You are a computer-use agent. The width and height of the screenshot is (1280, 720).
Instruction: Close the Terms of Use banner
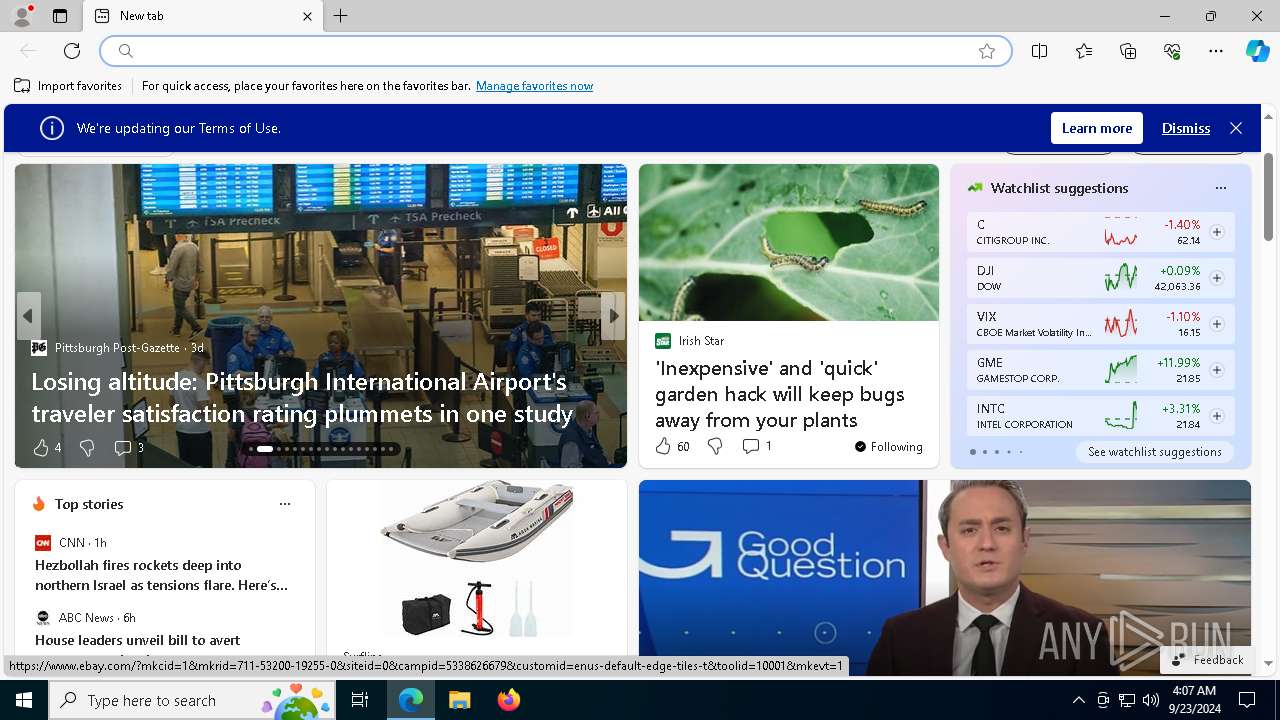[x=1236, y=128]
